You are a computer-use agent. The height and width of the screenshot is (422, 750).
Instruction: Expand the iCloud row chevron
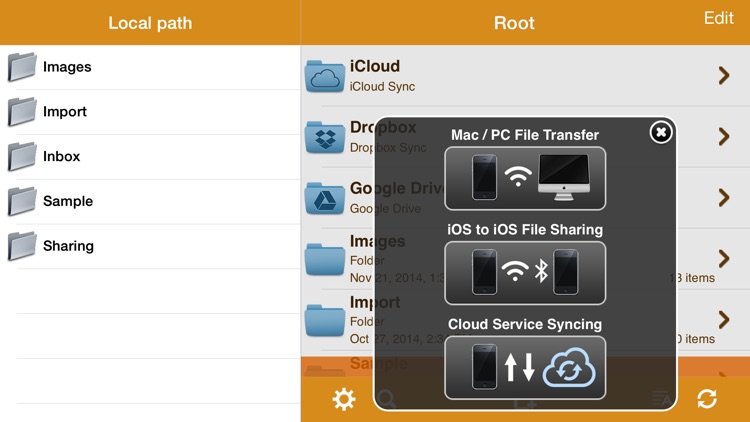pos(724,75)
